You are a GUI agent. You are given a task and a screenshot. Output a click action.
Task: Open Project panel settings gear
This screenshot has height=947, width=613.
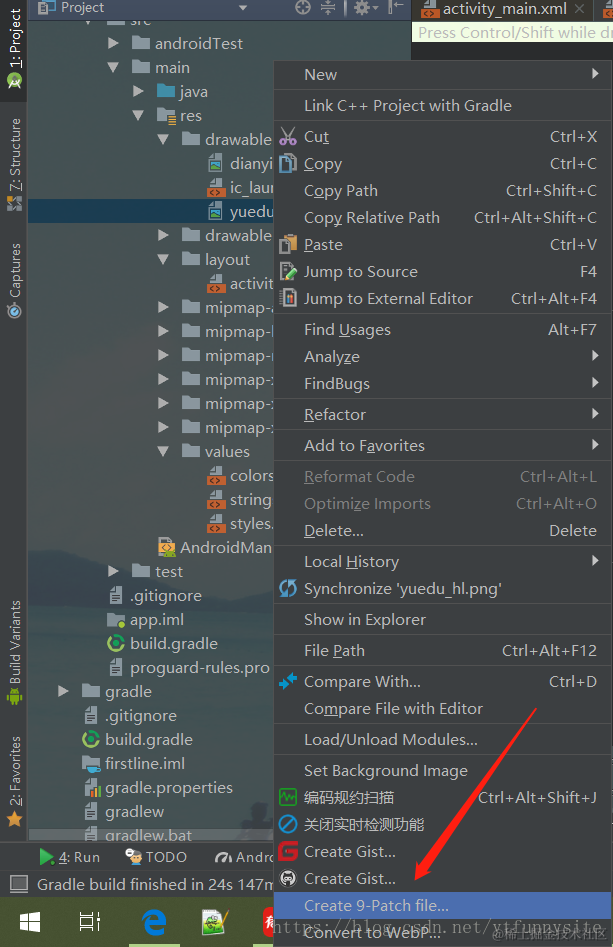click(x=362, y=7)
